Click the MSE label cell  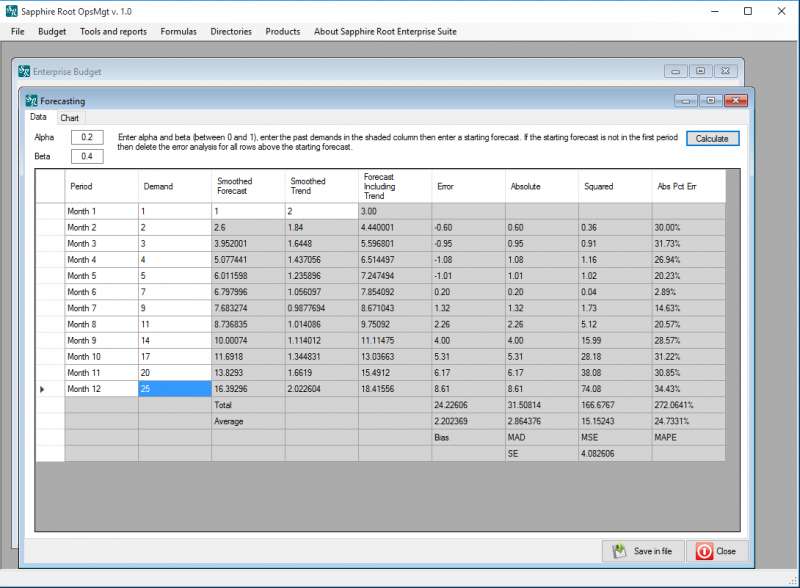[x=615, y=437]
